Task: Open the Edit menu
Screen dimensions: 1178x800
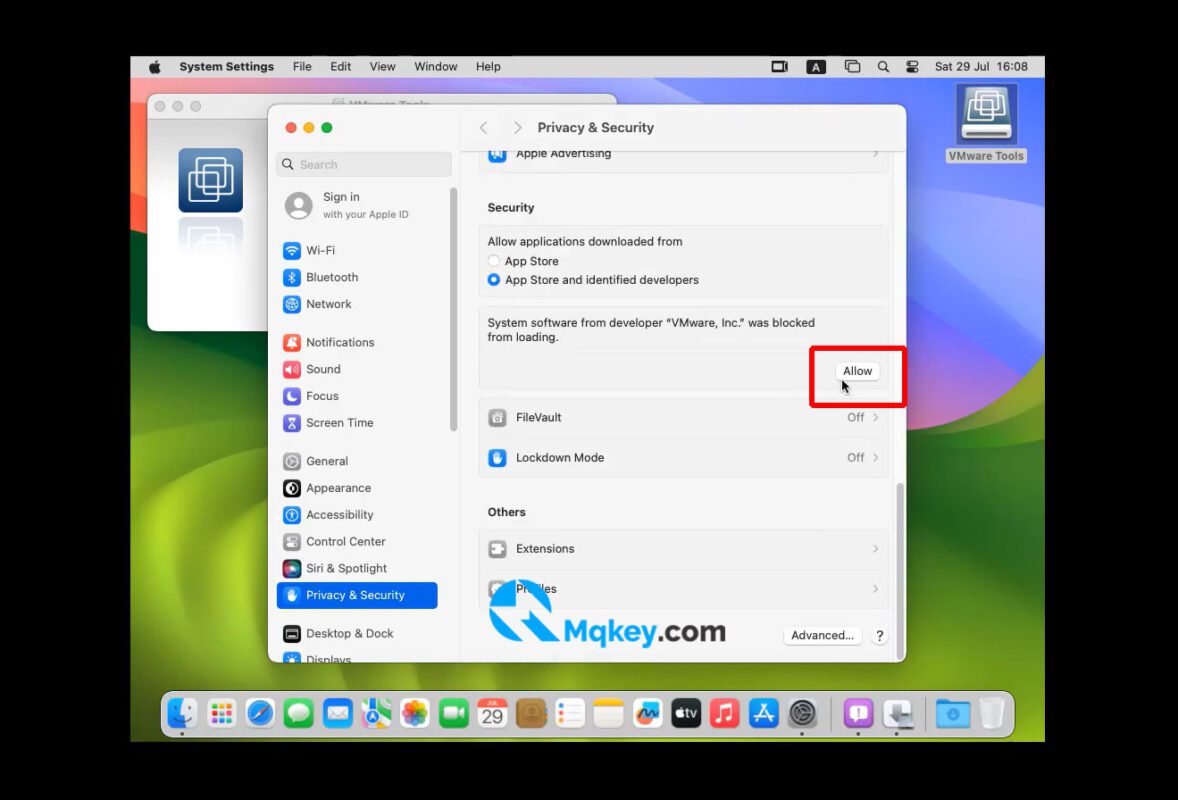Action: [x=340, y=67]
